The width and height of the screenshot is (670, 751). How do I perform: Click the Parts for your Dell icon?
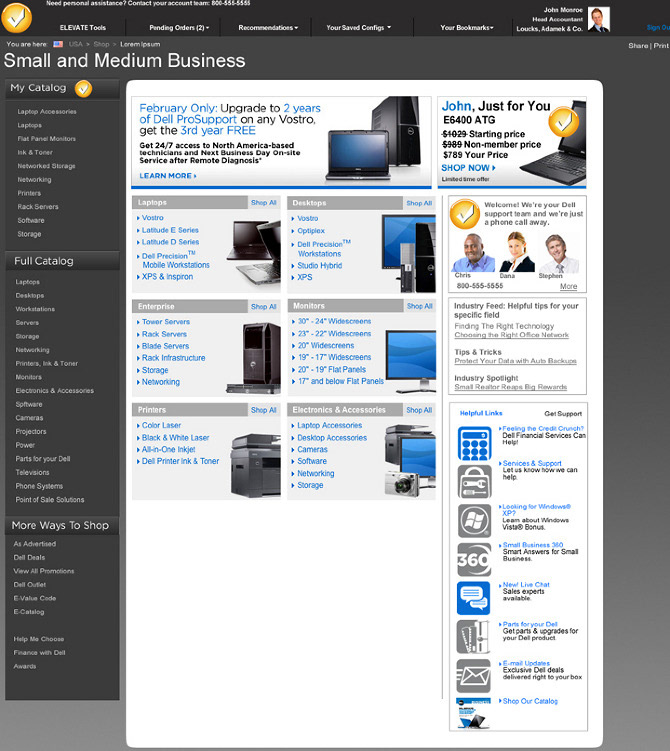[474, 637]
